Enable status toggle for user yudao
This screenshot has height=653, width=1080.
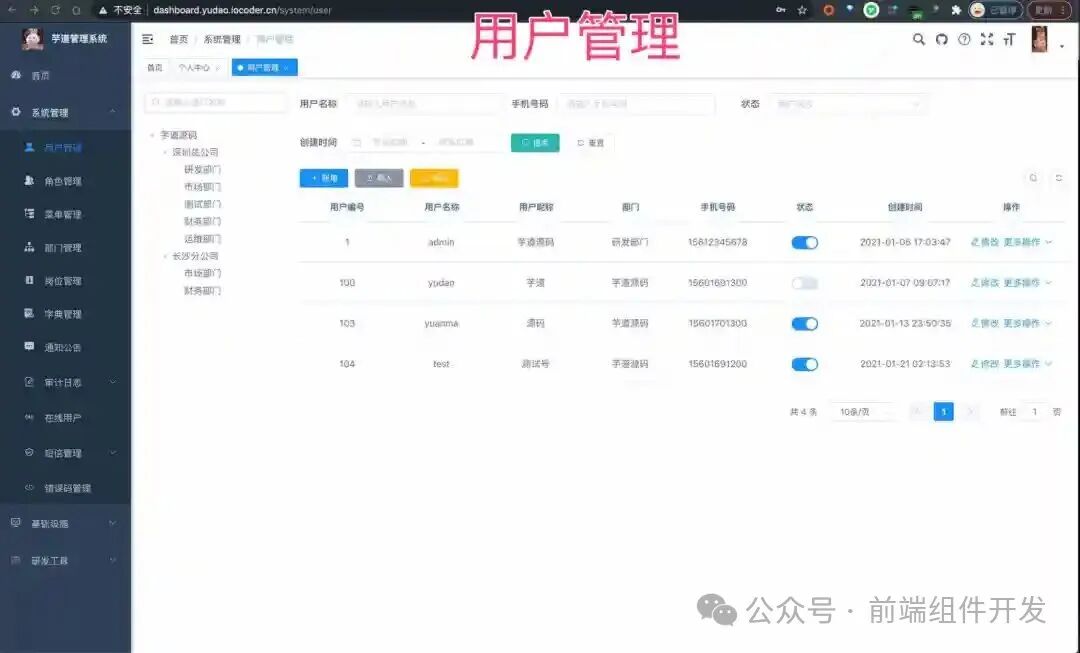[x=805, y=283]
